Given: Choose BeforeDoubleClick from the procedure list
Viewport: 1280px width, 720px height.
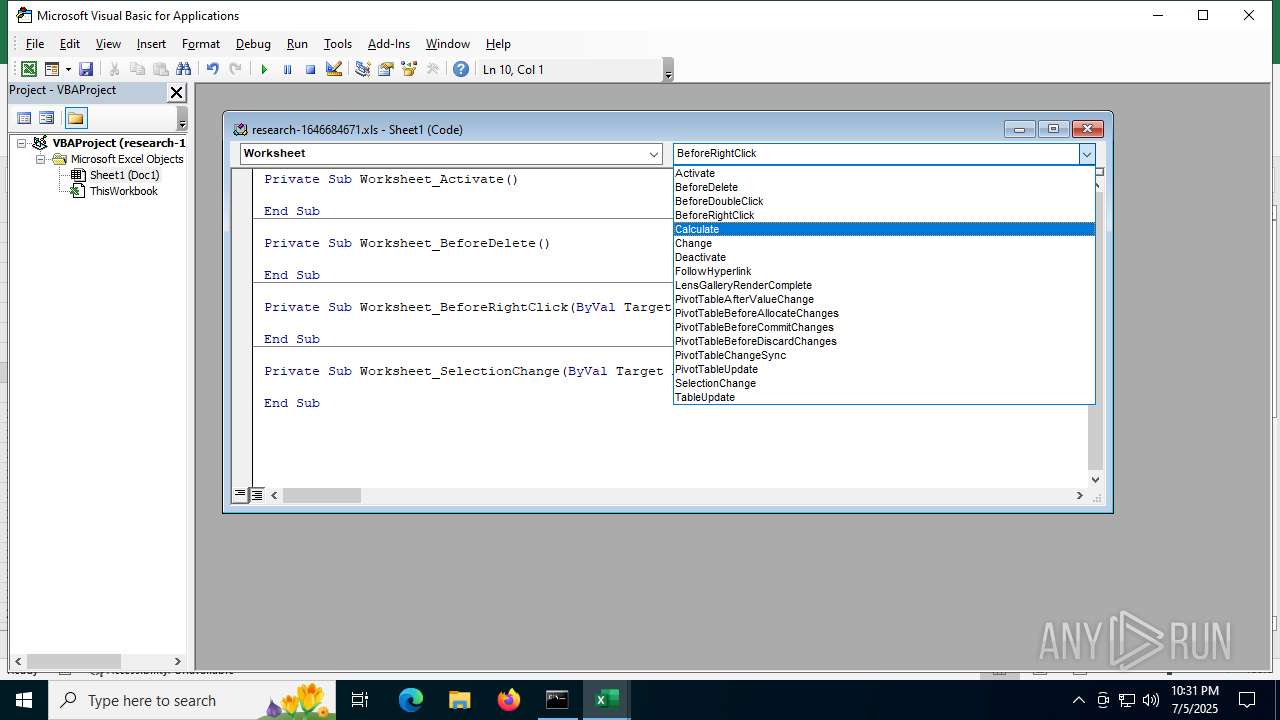Looking at the screenshot, I should tap(884, 201).
